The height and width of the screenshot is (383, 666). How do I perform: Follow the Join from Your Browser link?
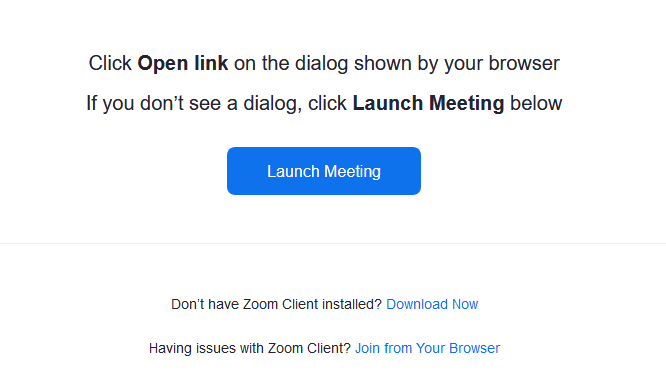point(427,348)
